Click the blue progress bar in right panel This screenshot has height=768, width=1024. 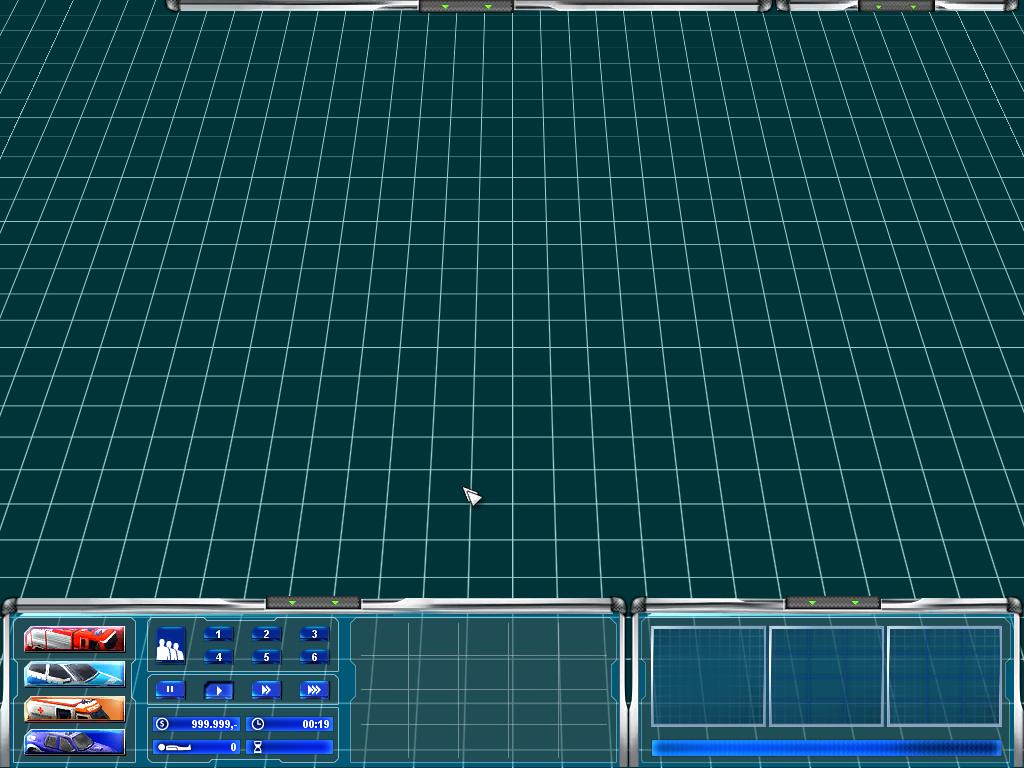(x=826, y=748)
